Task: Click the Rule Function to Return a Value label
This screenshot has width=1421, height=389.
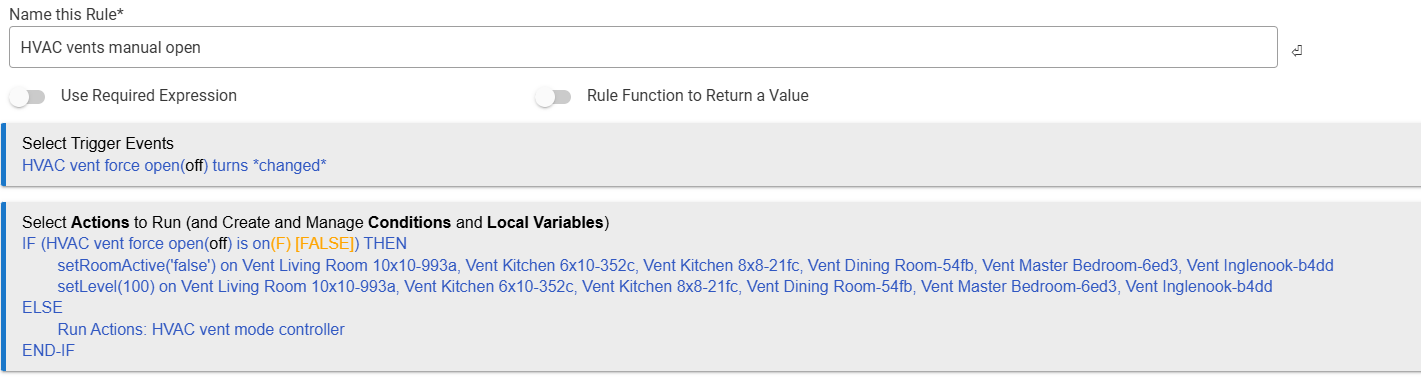Action: (x=698, y=96)
